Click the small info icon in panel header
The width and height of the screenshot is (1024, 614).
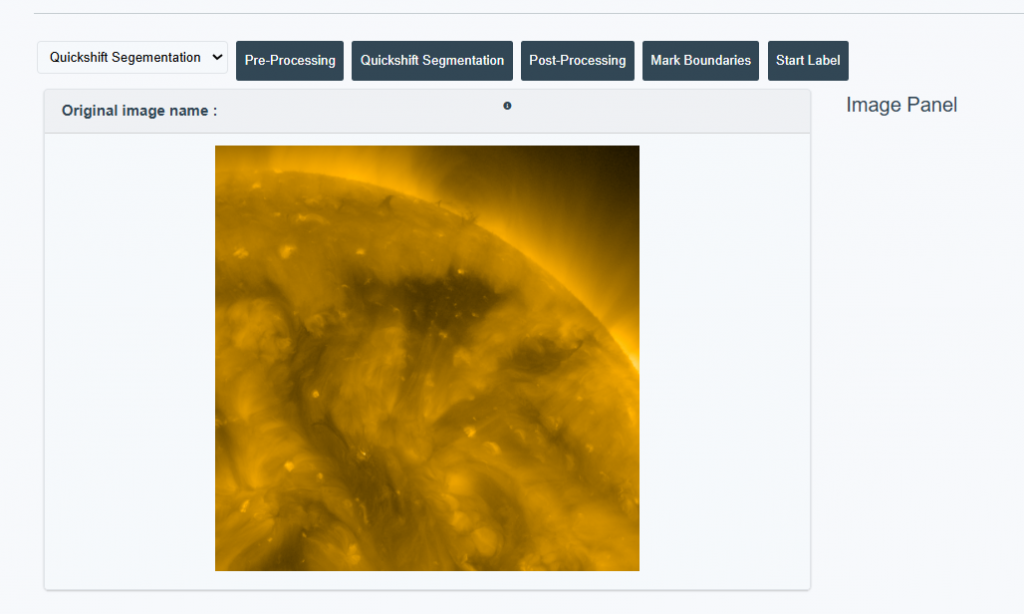pyautogui.click(x=507, y=106)
